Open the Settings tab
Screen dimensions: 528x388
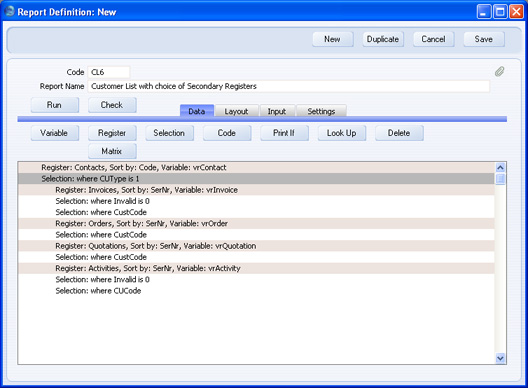(321, 111)
